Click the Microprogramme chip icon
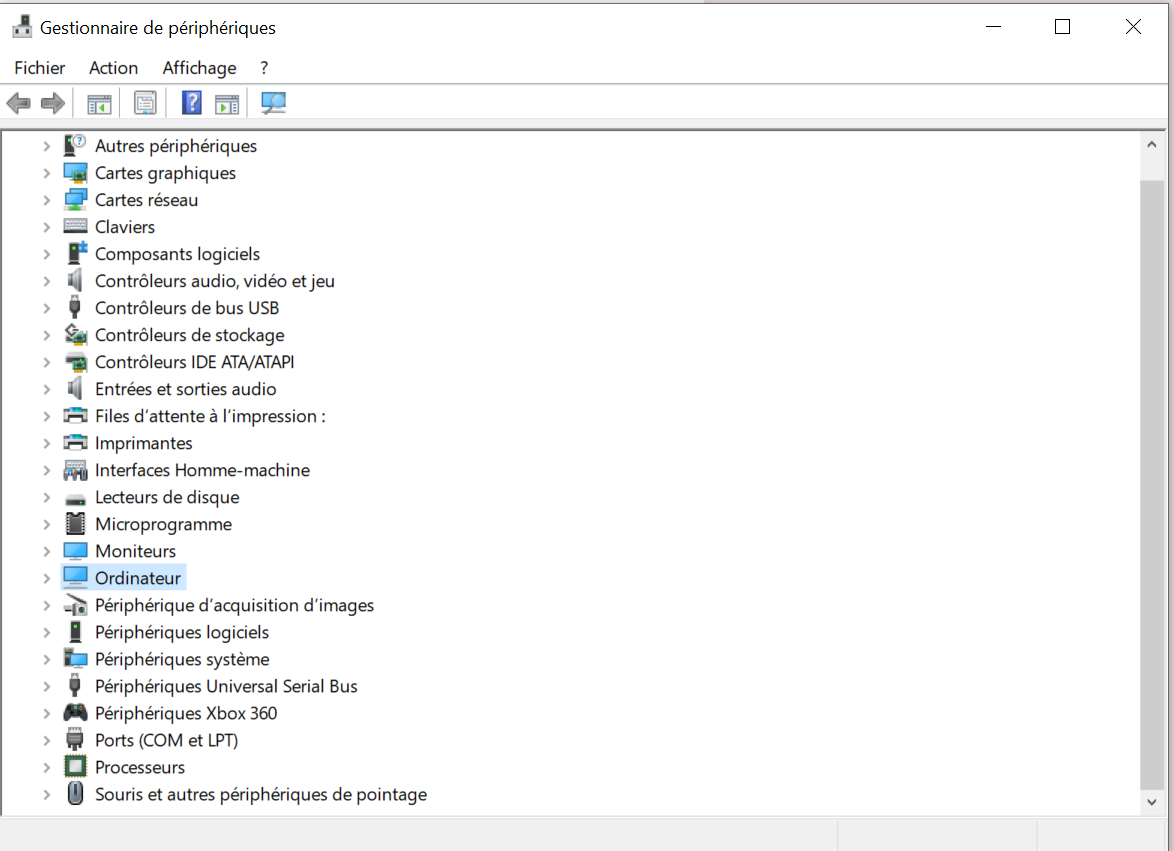The height and width of the screenshot is (851, 1174). [x=75, y=524]
